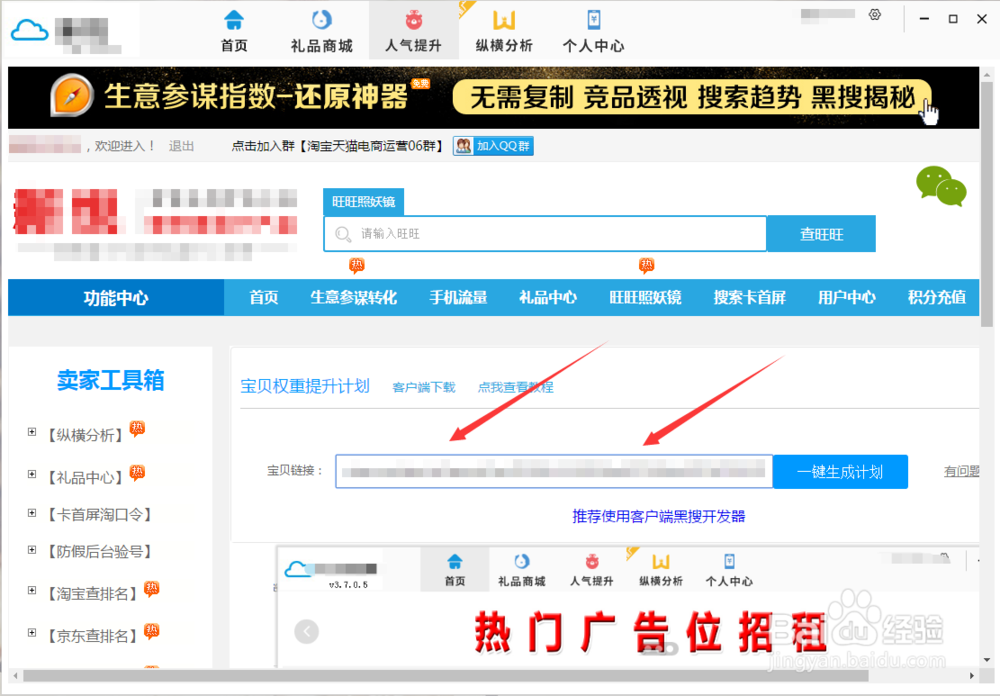Expand 【京东查排名】 tree node

pos(32,633)
